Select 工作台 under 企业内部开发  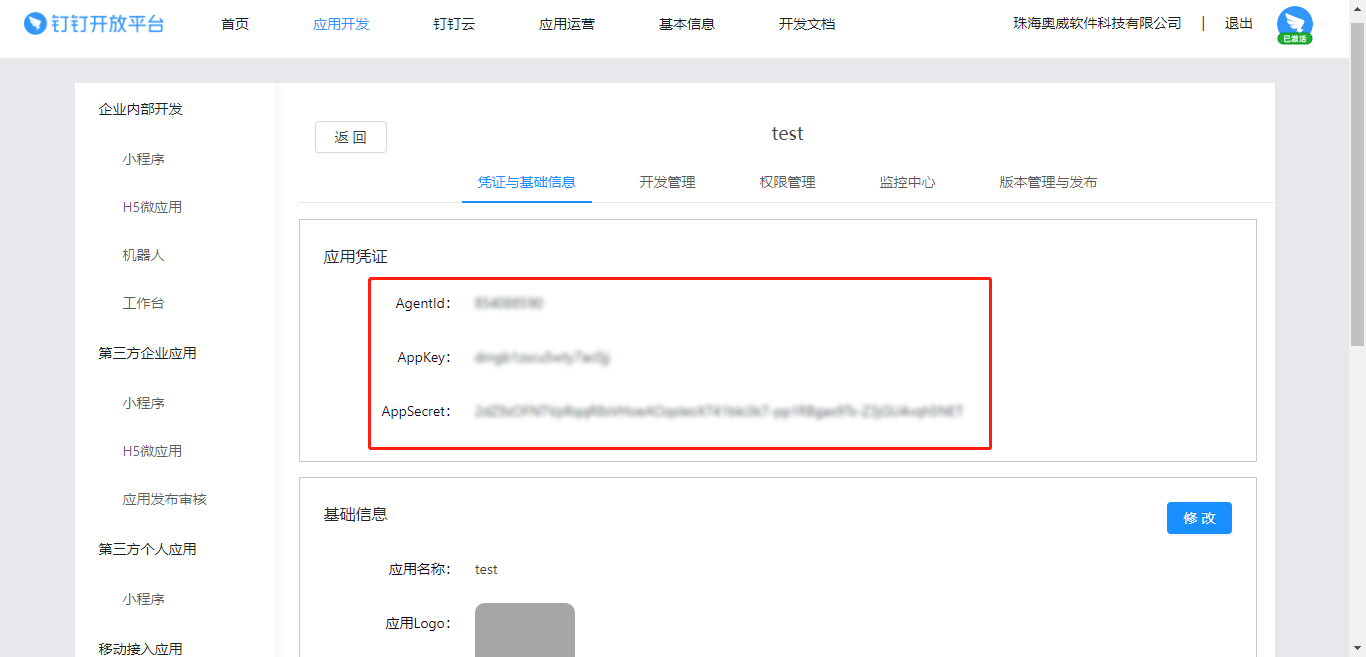[x=143, y=303]
